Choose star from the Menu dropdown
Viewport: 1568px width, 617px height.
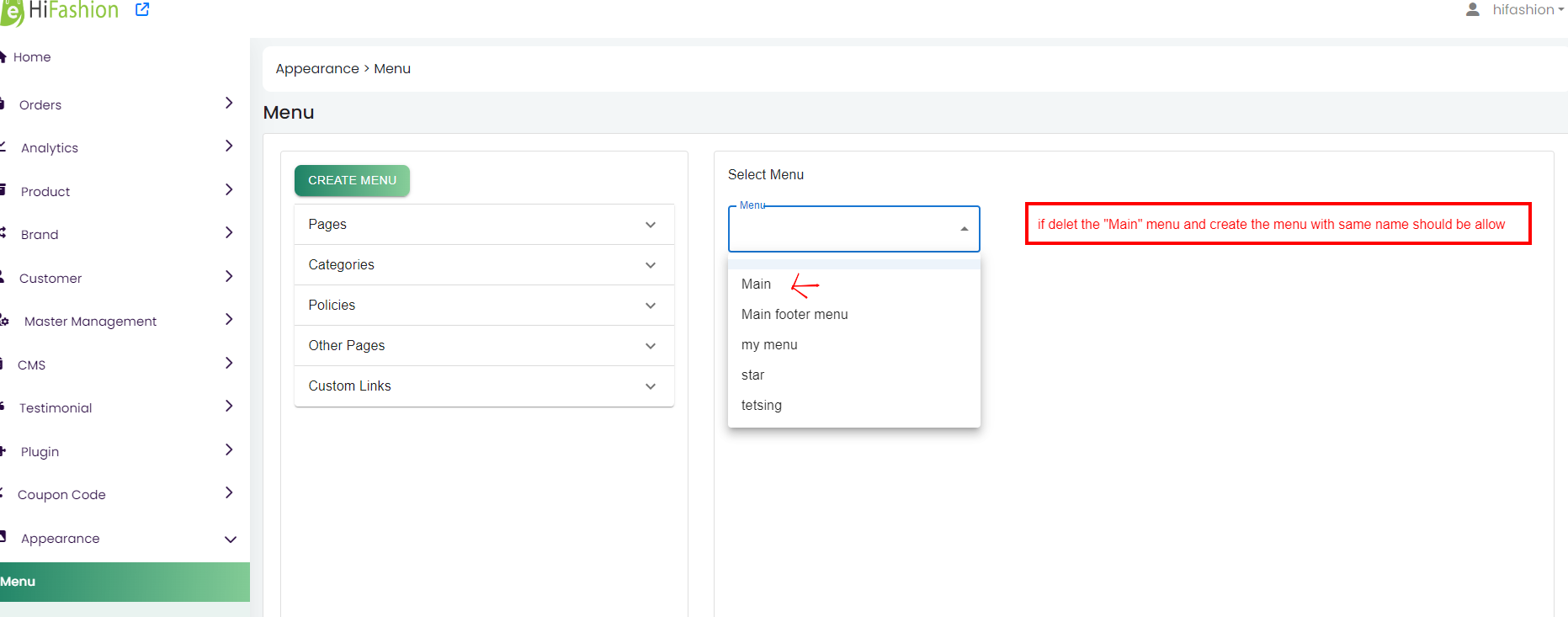[854, 375]
